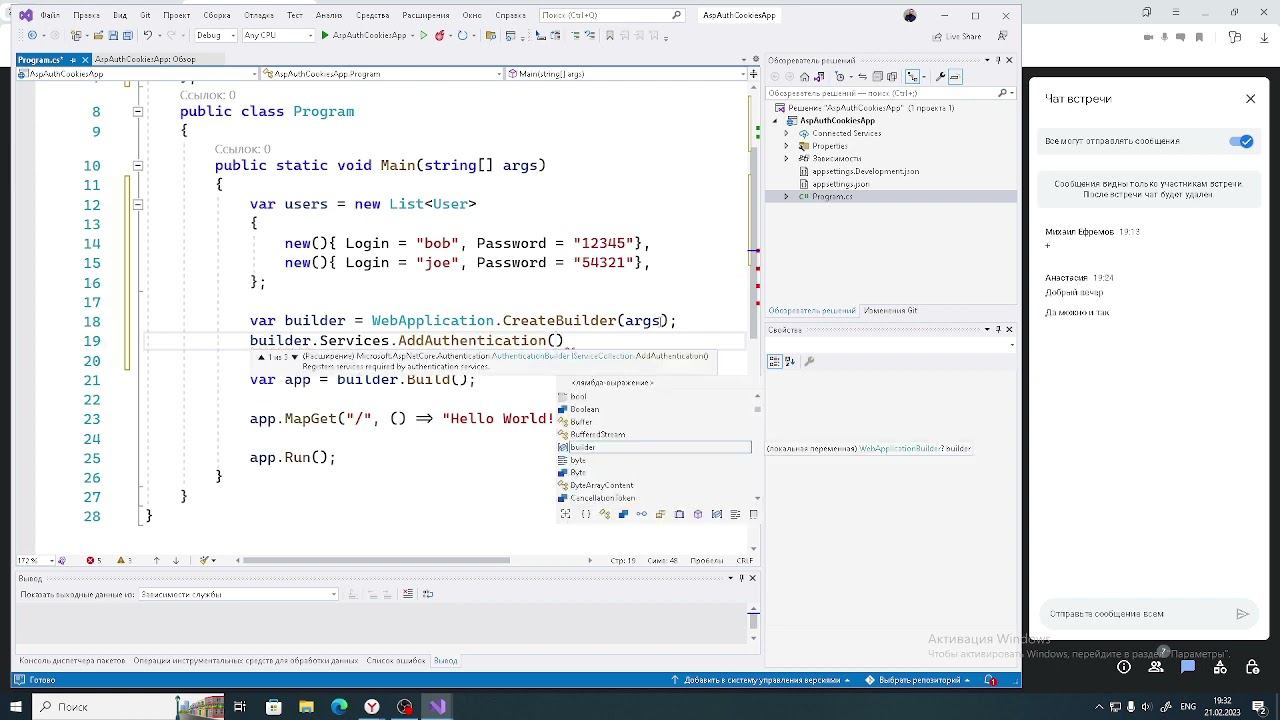This screenshot has width=1280, height=720.
Task: Click the wrench Properties icon in Solution Explorer
Action: coord(940,77)
